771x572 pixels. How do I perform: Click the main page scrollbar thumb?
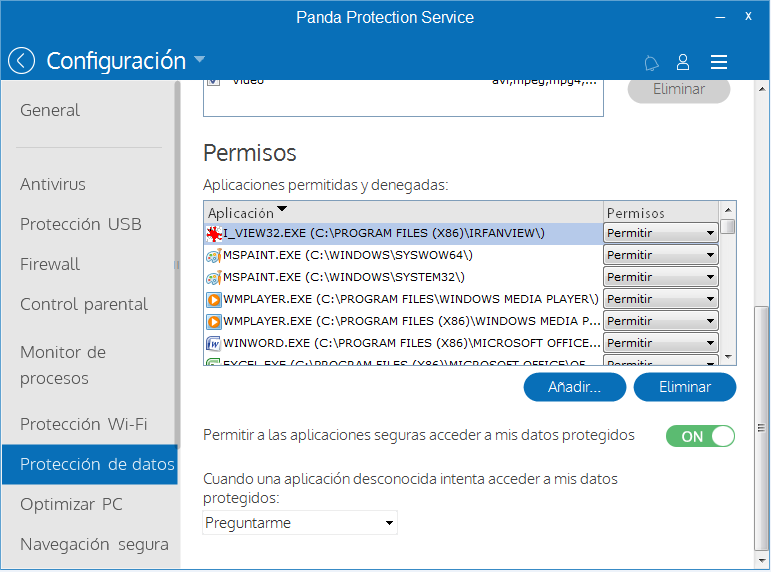click(762, 428)
